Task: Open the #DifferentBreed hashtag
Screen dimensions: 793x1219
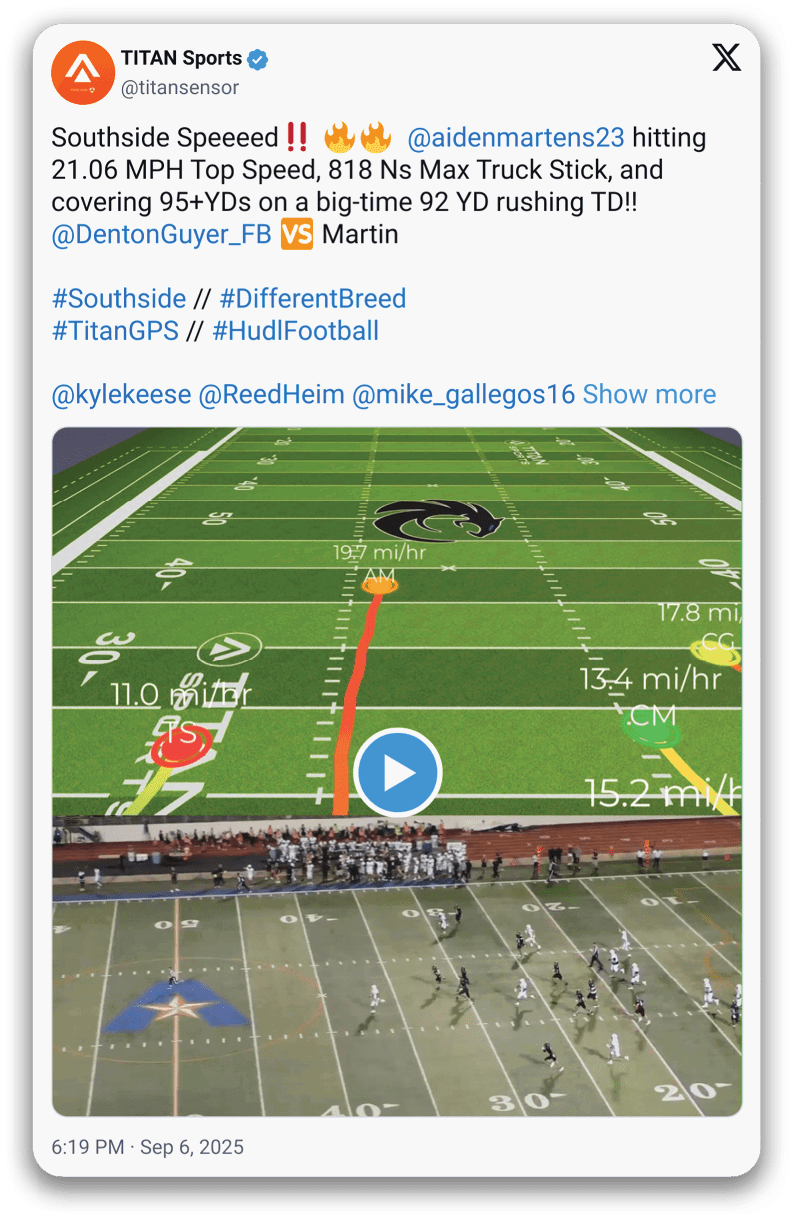Action: click(x=313, y=299)
